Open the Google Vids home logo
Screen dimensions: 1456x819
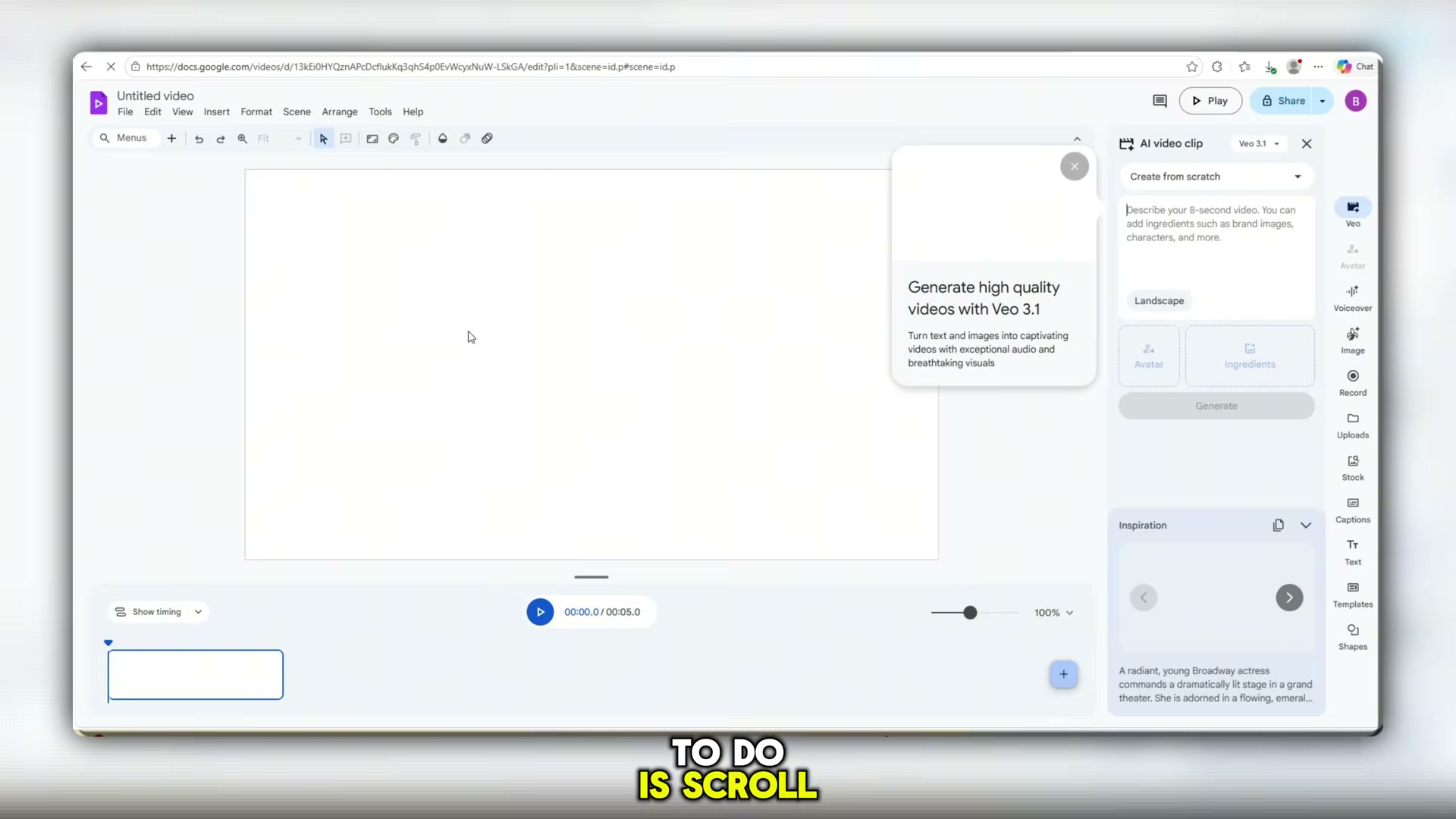point(99,102)
